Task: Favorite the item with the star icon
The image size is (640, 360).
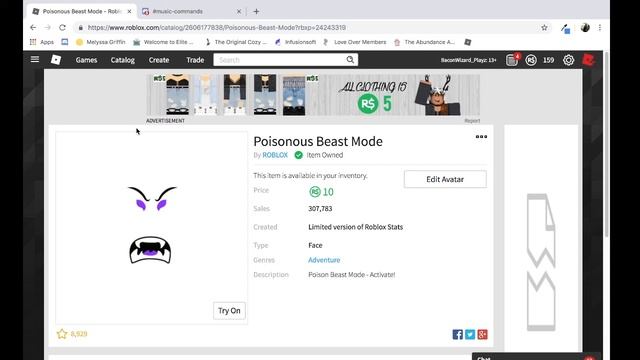Action: [x=62, y=334]
